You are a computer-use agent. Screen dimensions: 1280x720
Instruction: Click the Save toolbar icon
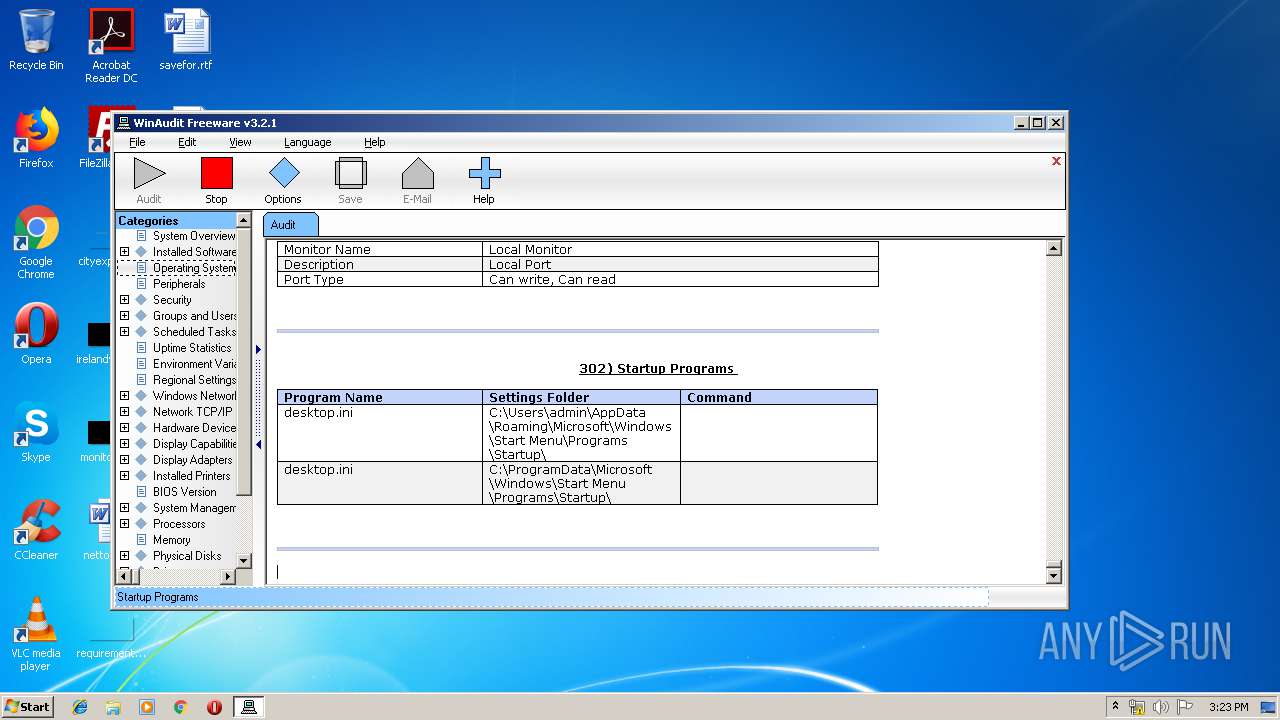pyautogui.click(x=350, y=174)
